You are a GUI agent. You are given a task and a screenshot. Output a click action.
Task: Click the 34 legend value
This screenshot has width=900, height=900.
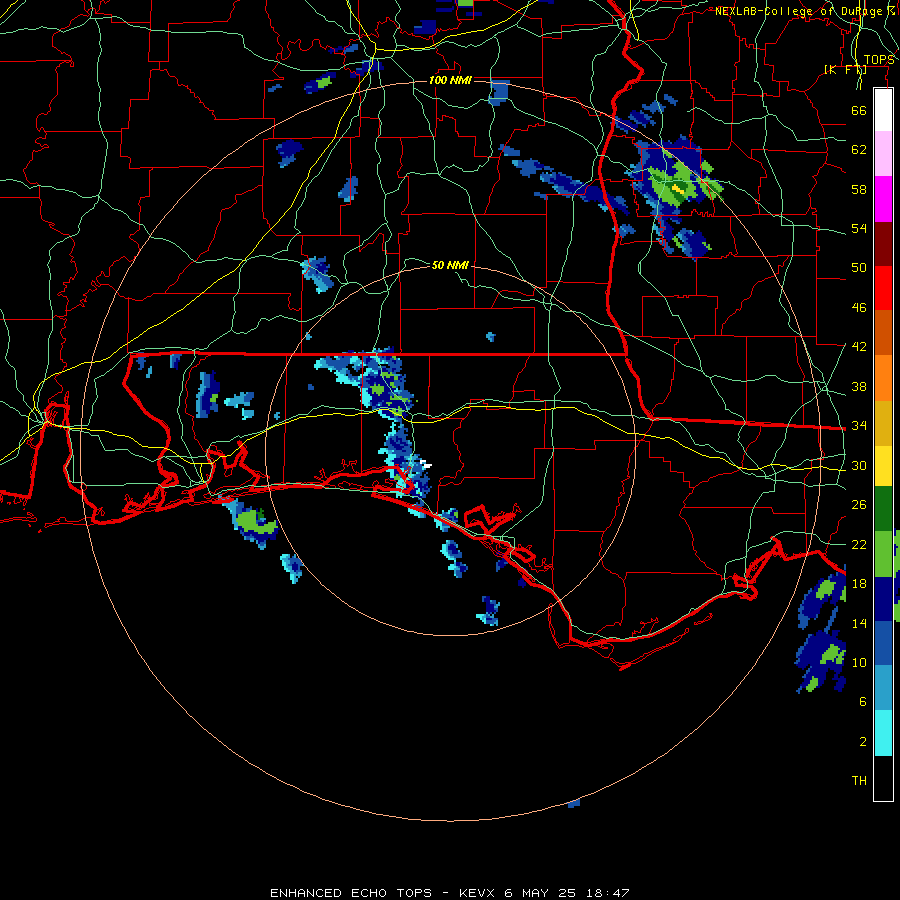pyautogui.click(x=859, y=426)
